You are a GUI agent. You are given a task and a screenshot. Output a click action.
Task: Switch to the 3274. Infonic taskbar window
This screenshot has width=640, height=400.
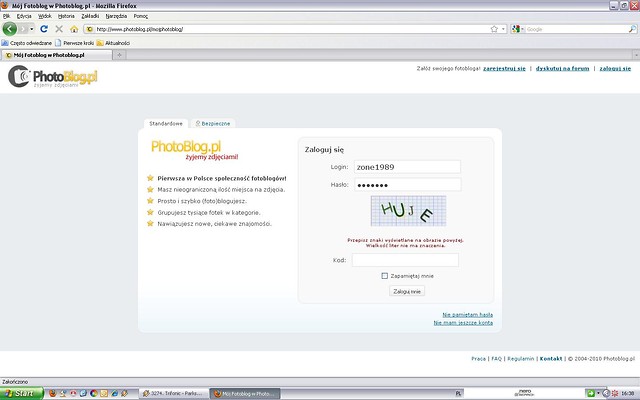point(173,393)
